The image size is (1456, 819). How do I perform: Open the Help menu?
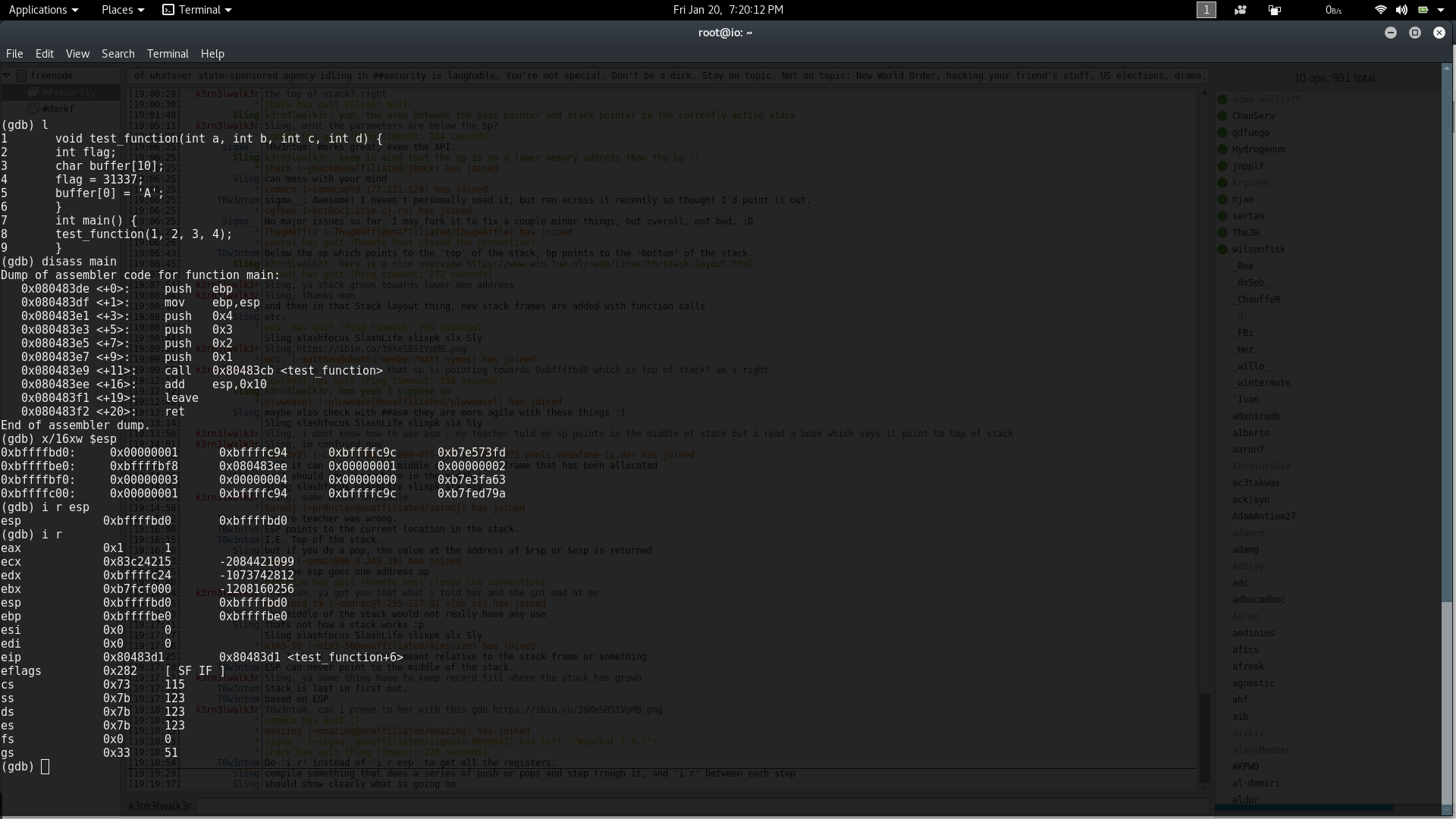pos(212,54)
